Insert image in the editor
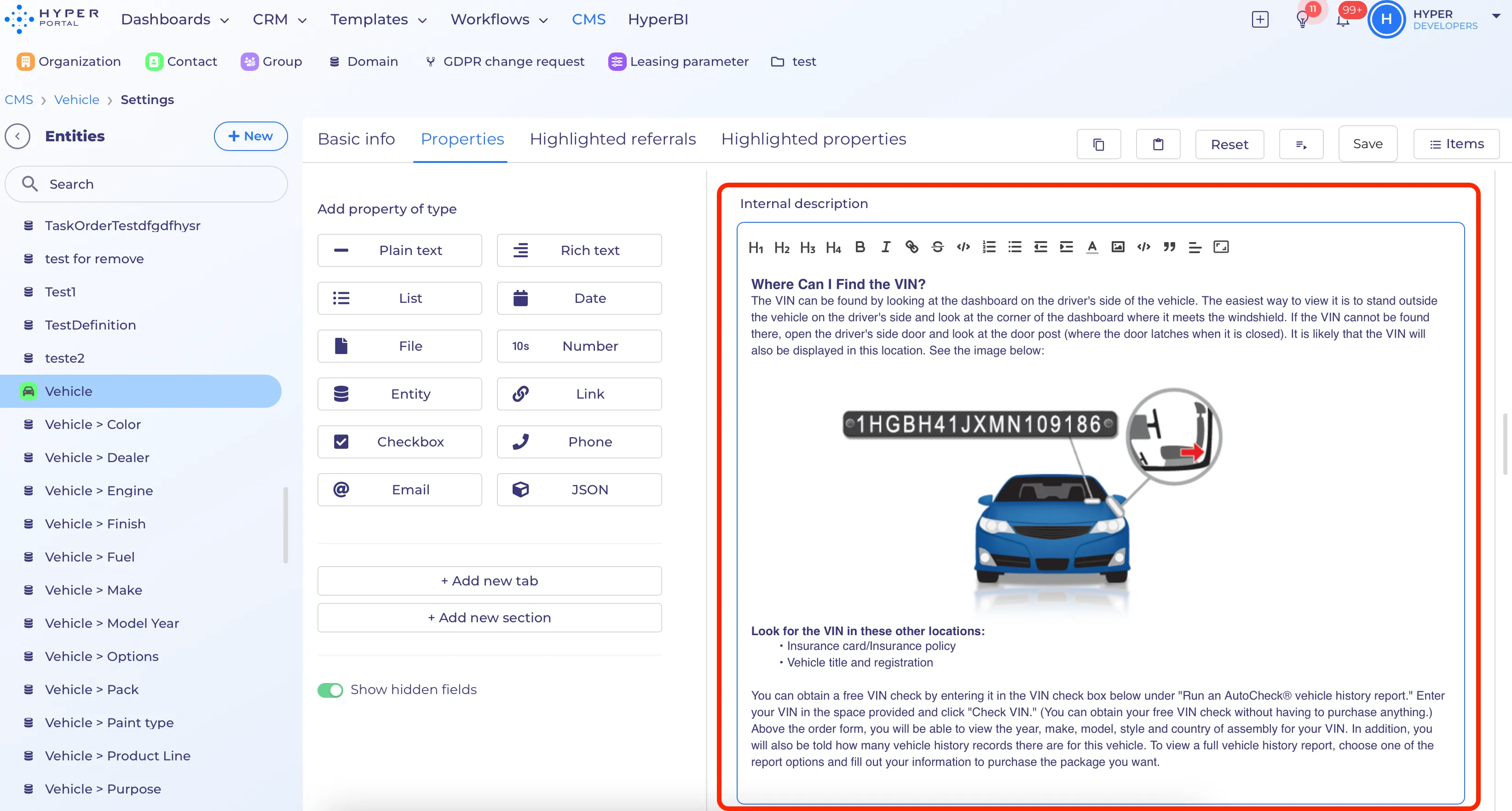The width and height of the screenshot is (1512, 811). [1118, 247]
